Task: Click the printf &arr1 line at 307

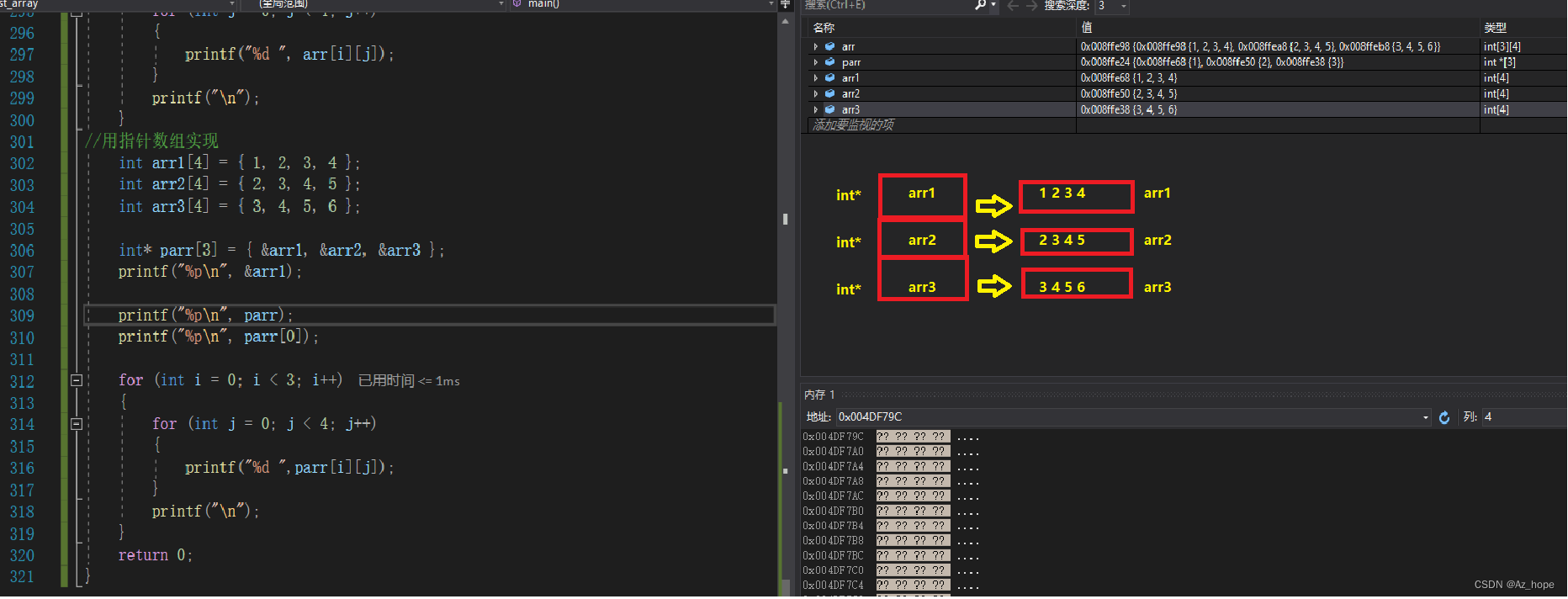Action: (x=210, y=272)
